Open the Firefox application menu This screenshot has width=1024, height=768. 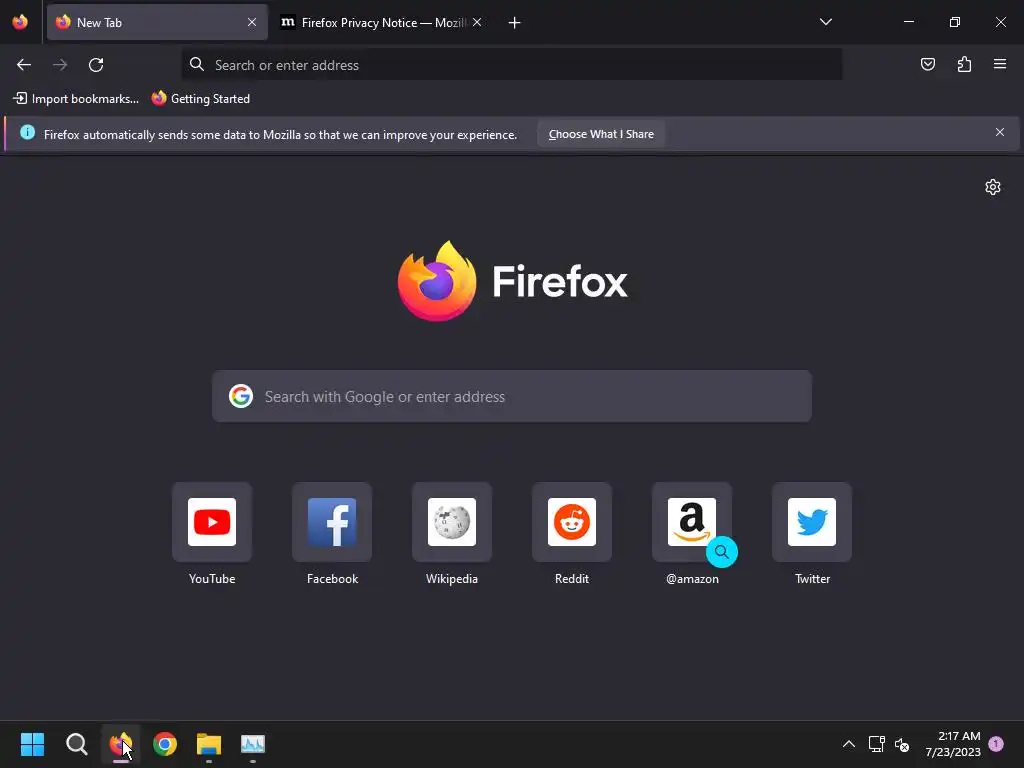tap(1000, 64)
